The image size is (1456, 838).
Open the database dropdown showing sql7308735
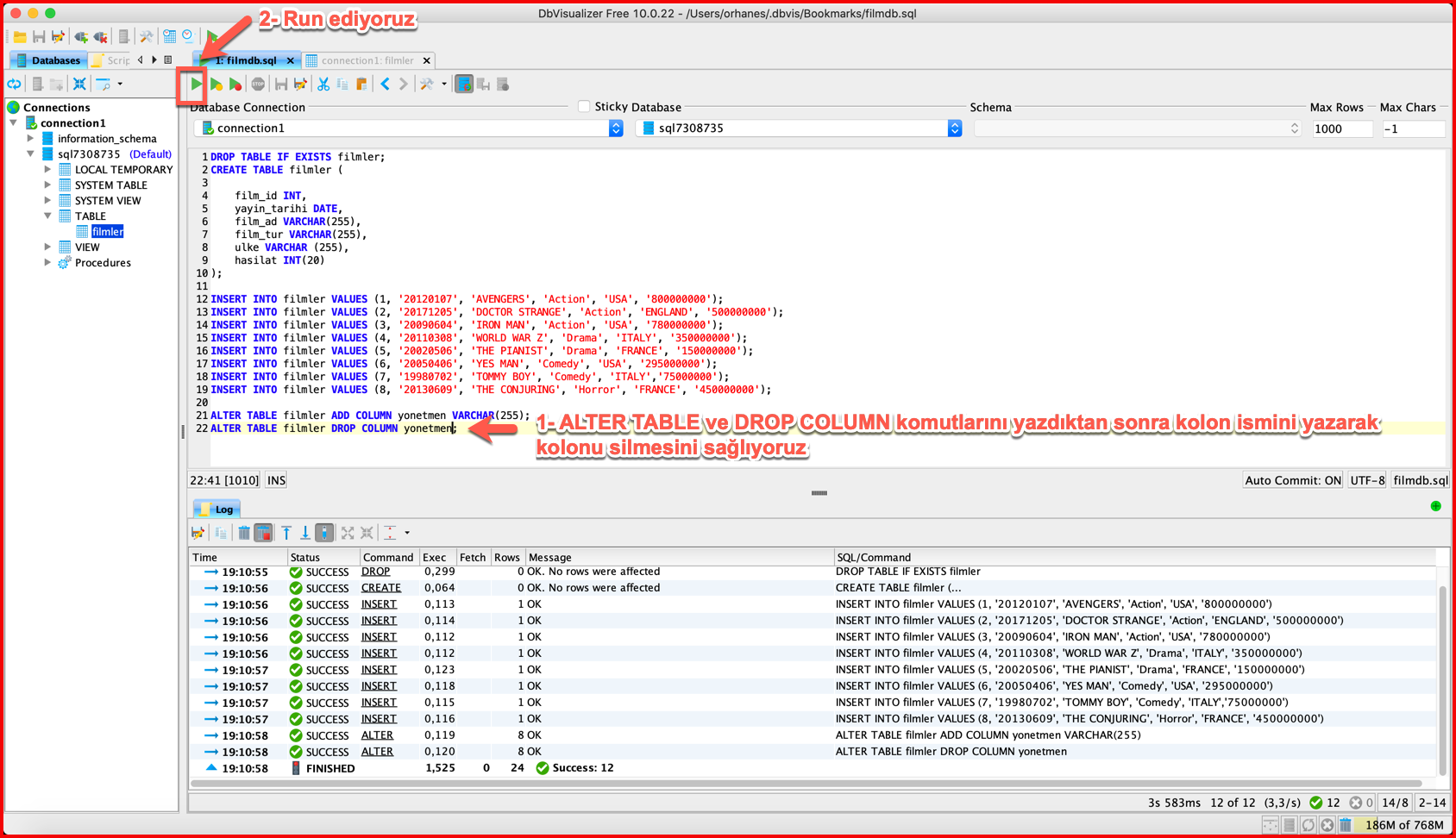(x=799, y=128)
